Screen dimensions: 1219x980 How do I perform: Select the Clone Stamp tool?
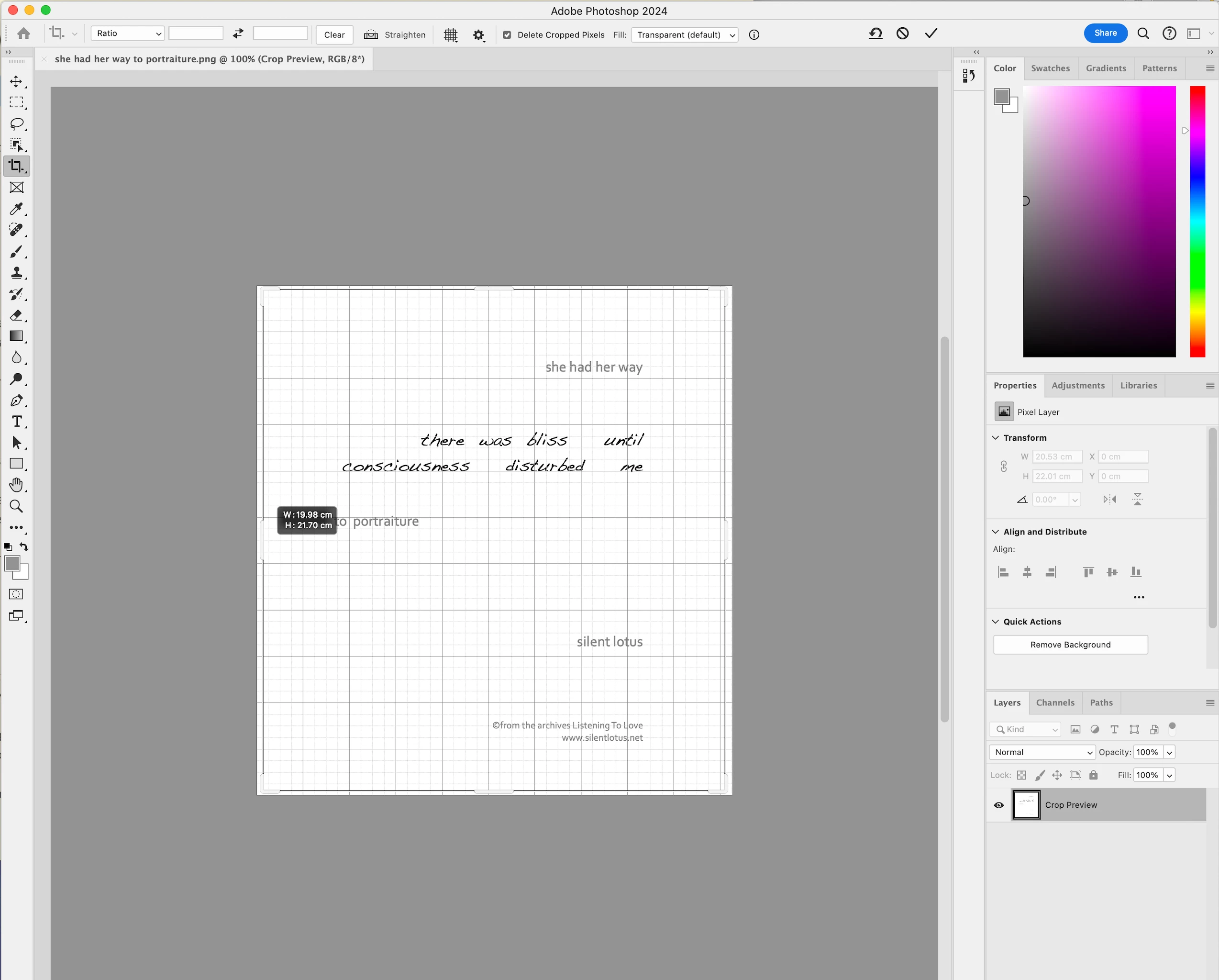click(16, 273)
